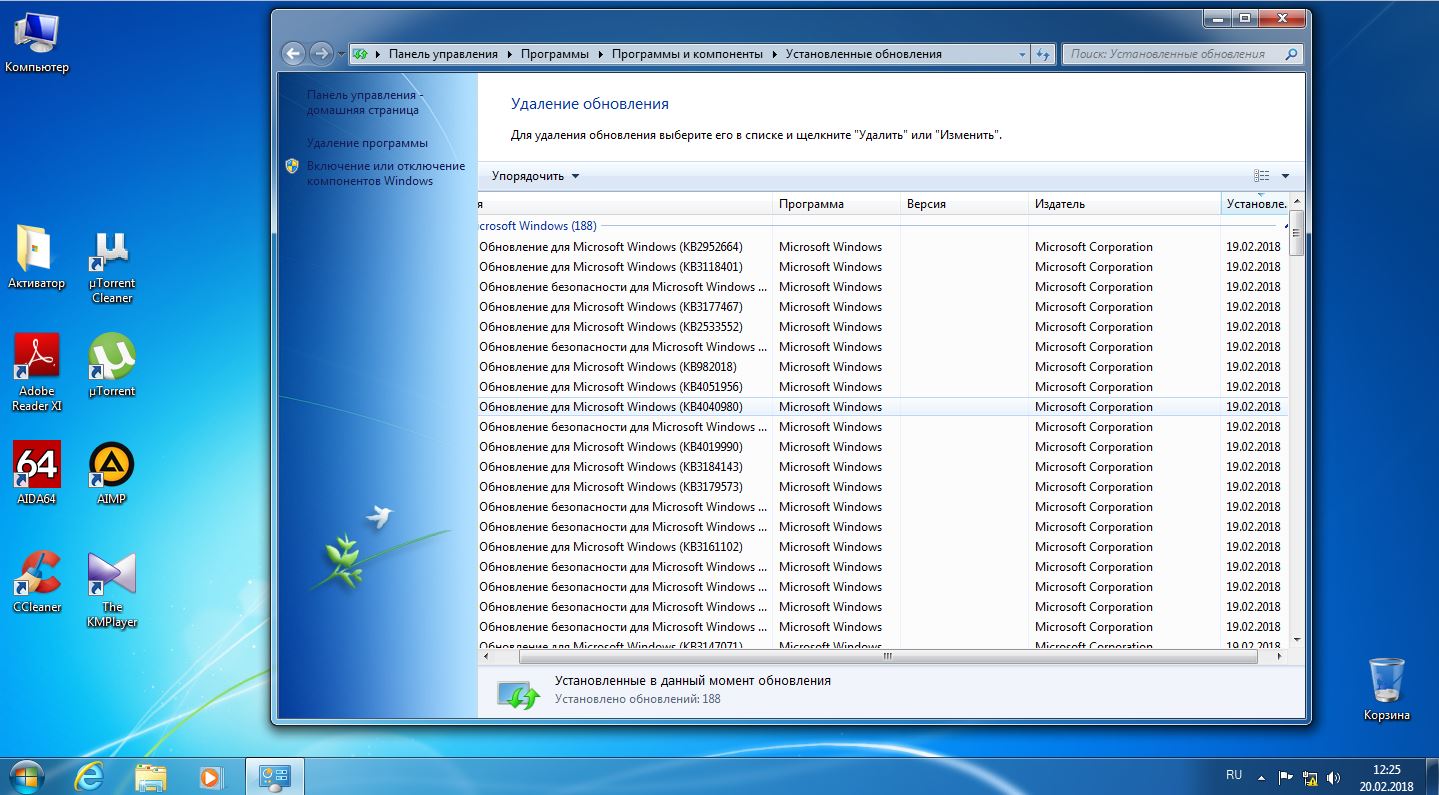Viewport: 1439px width, 795px height.
Task: Select the update row KB3184143
Action: [883, 467]
